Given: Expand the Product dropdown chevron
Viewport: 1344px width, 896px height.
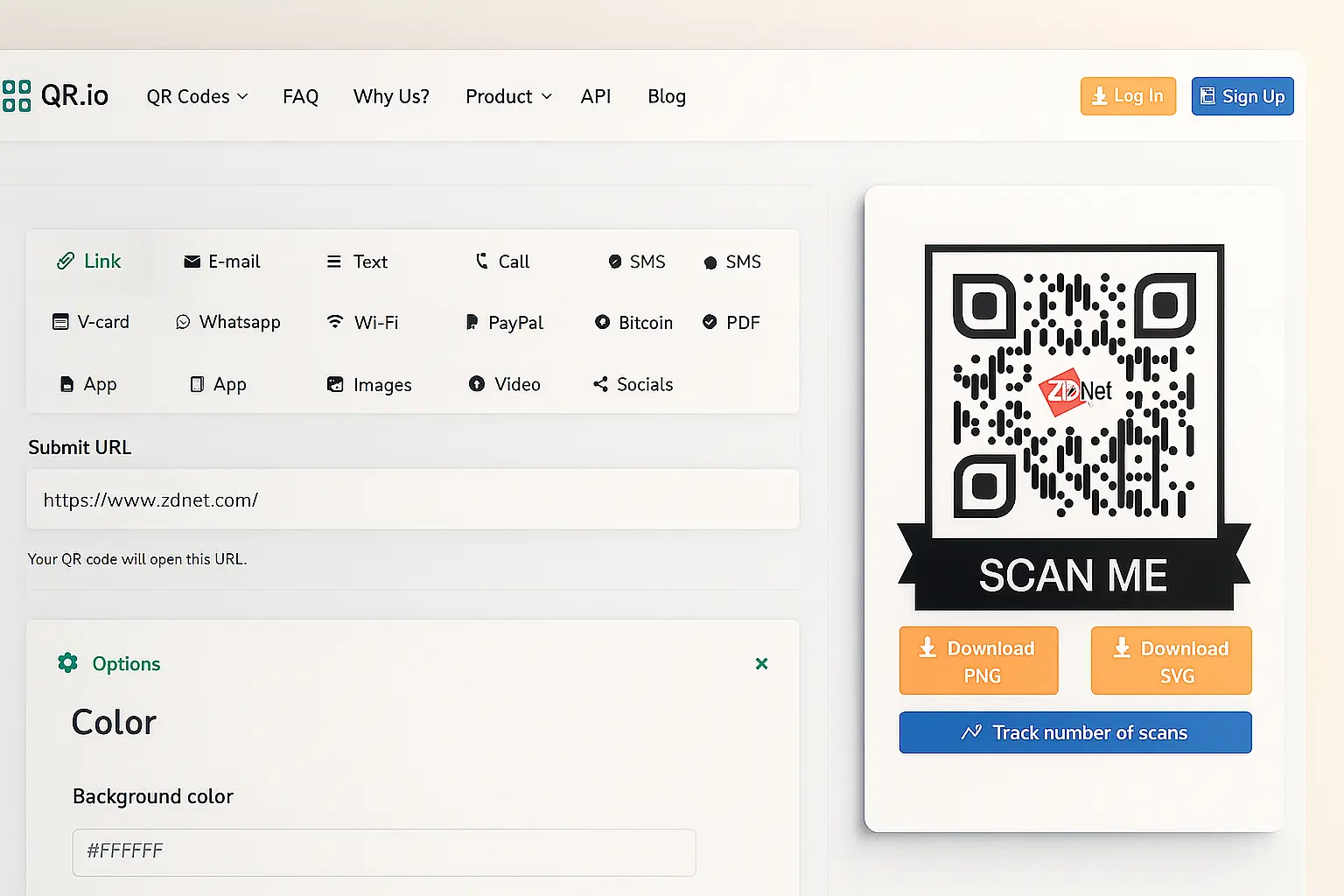Looking at the screenshot, I should [547, 96].
